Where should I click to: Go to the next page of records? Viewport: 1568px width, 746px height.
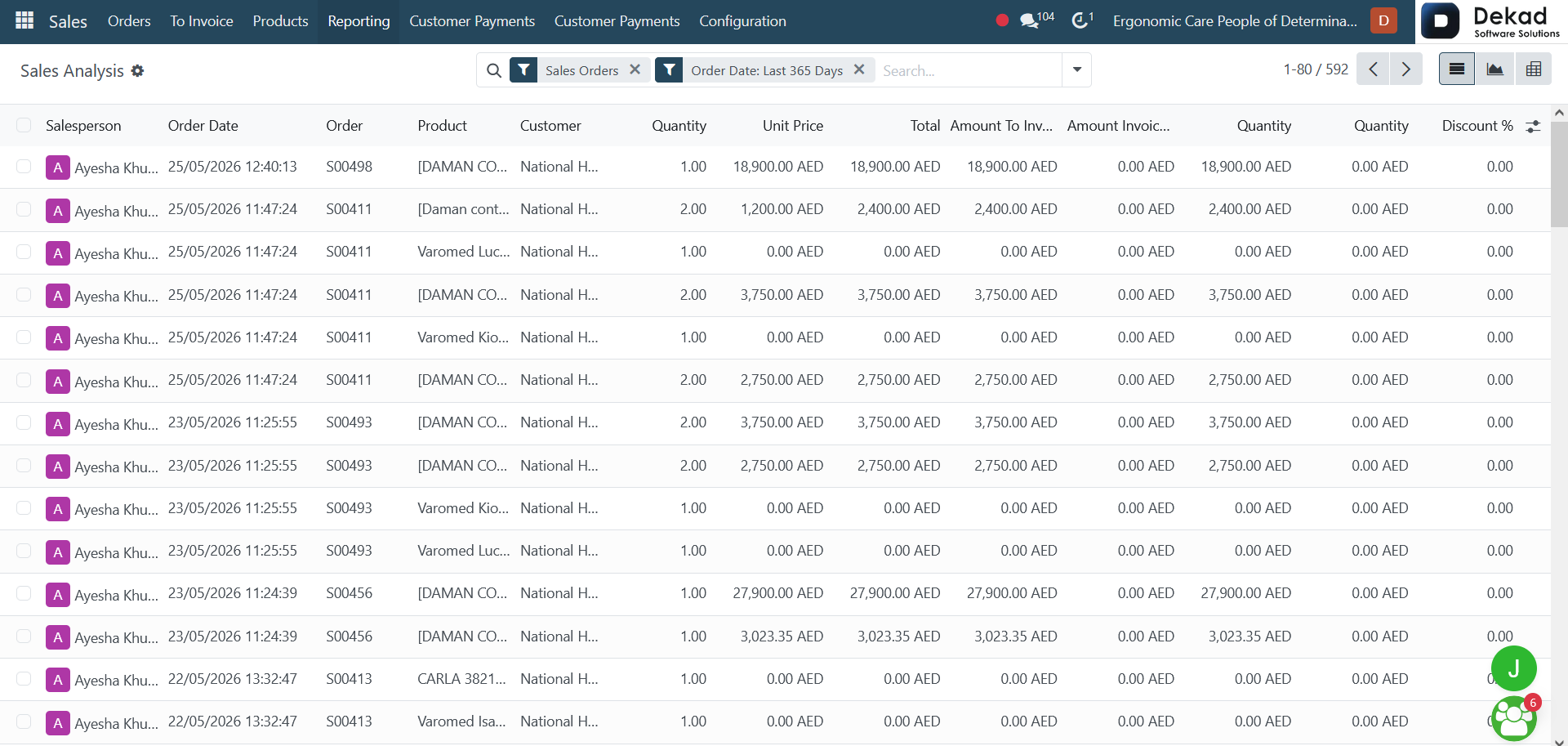1405,69
